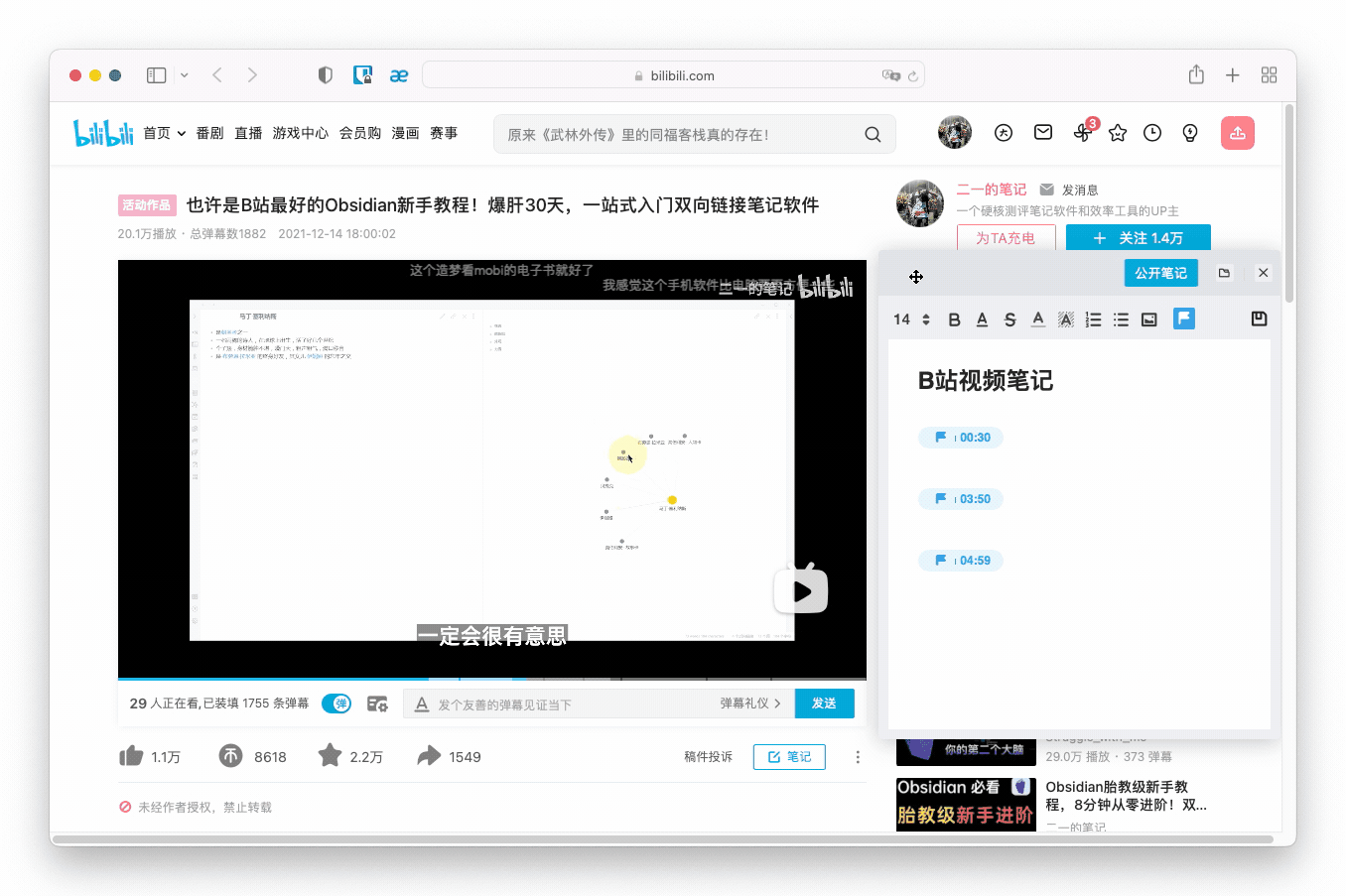Viewport: 1346px width, 896px height.
Task: Open the 笔记 notes button below video
Action: (789, 757)
